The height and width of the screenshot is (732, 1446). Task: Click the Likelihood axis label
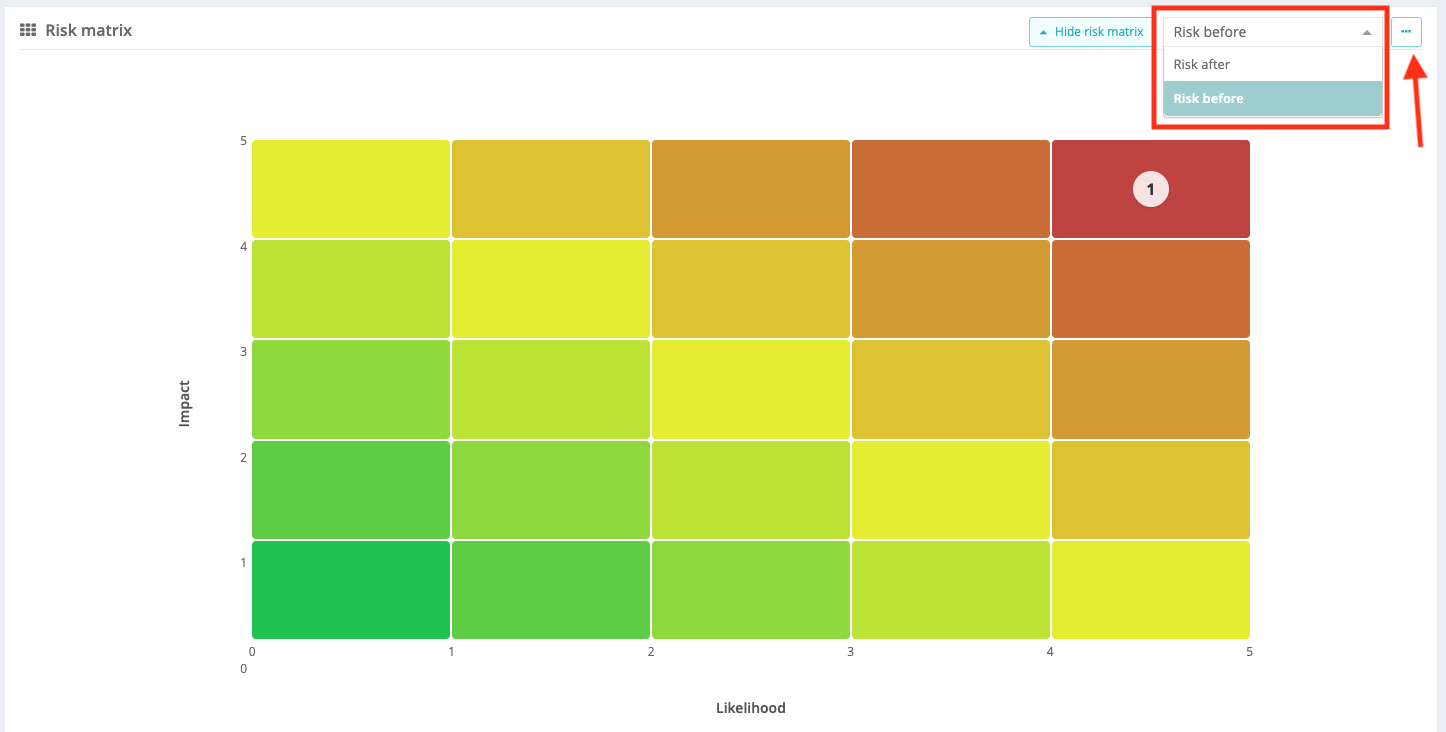coord(751,708)
